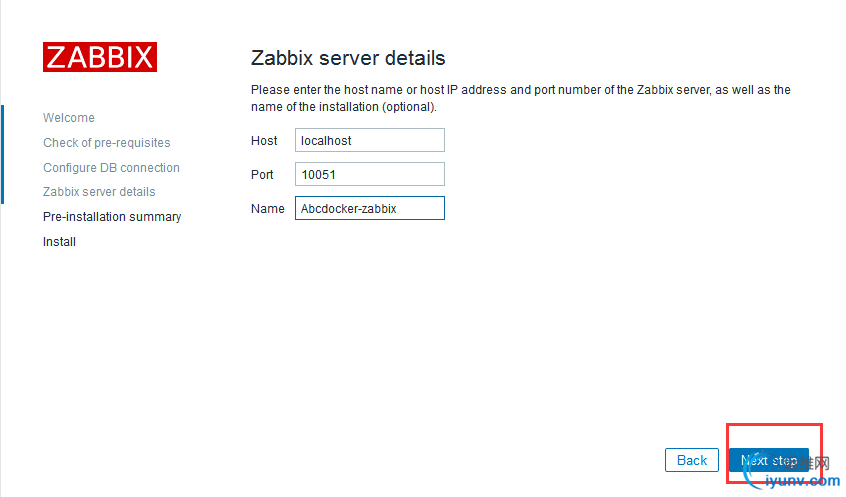This screenshot has height=497, width=846.
Task: Click the ZABBIX logo
Action: (100, 57)
